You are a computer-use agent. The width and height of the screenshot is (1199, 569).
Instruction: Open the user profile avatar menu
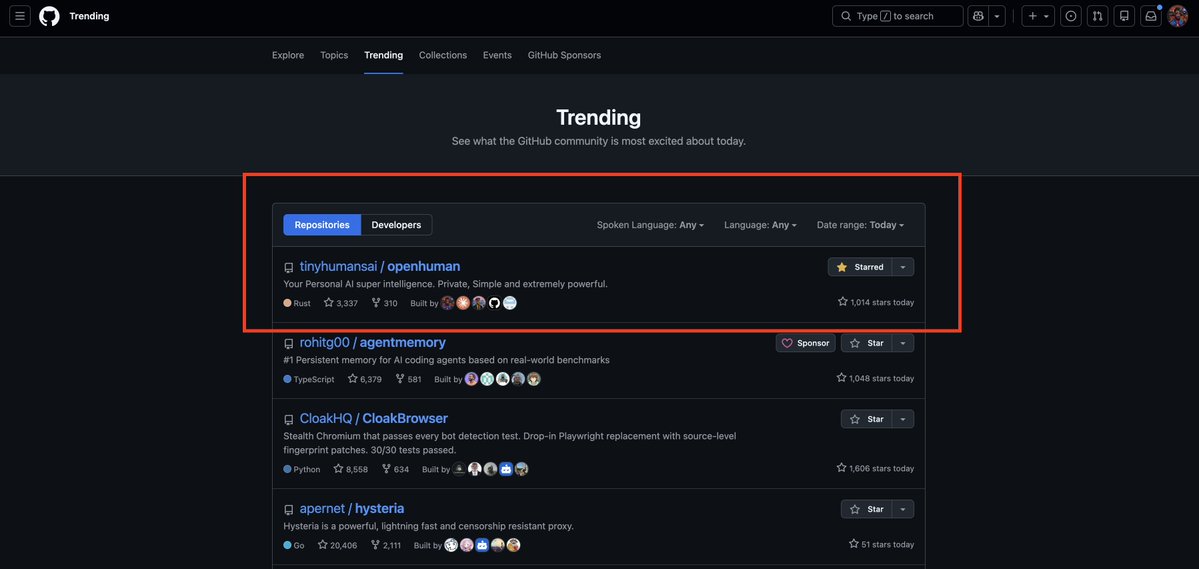coord(1178,16)
